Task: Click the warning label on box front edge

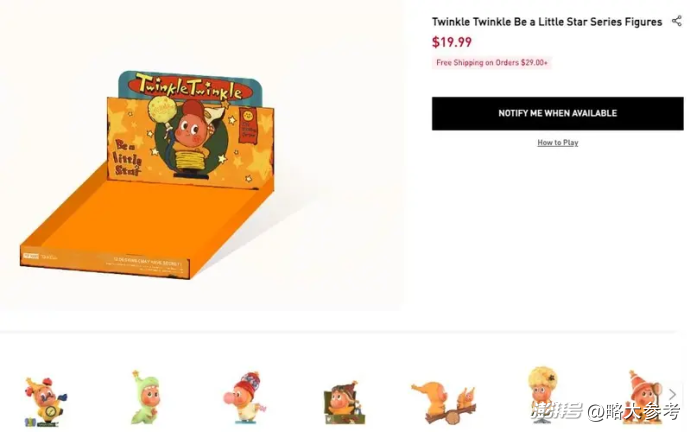Action: click(x=147, y=266)
